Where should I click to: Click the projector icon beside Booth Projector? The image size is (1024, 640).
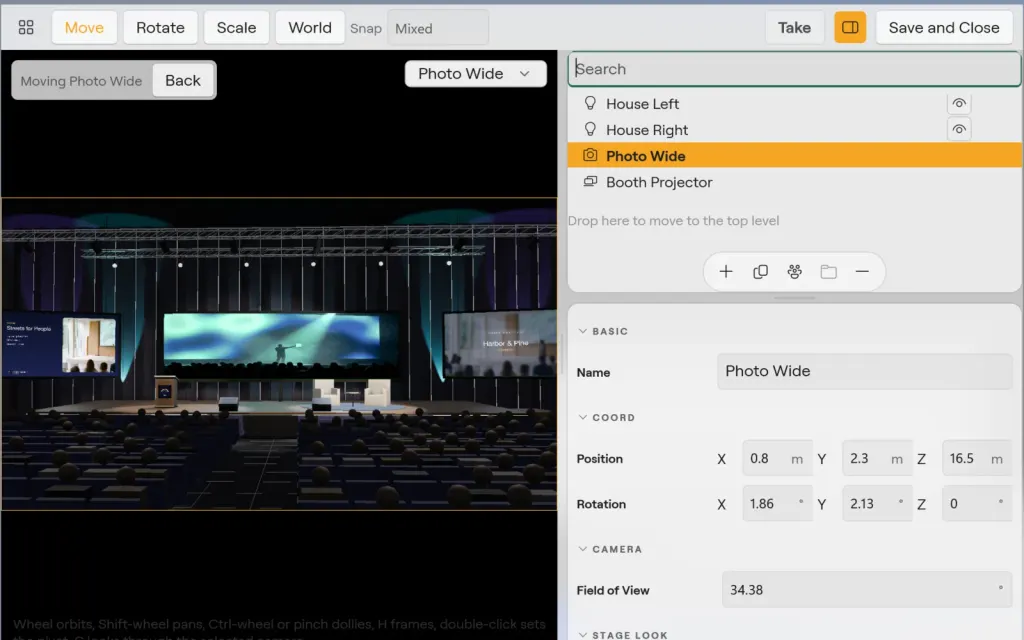pyautogui.click(x=590, y=182)
